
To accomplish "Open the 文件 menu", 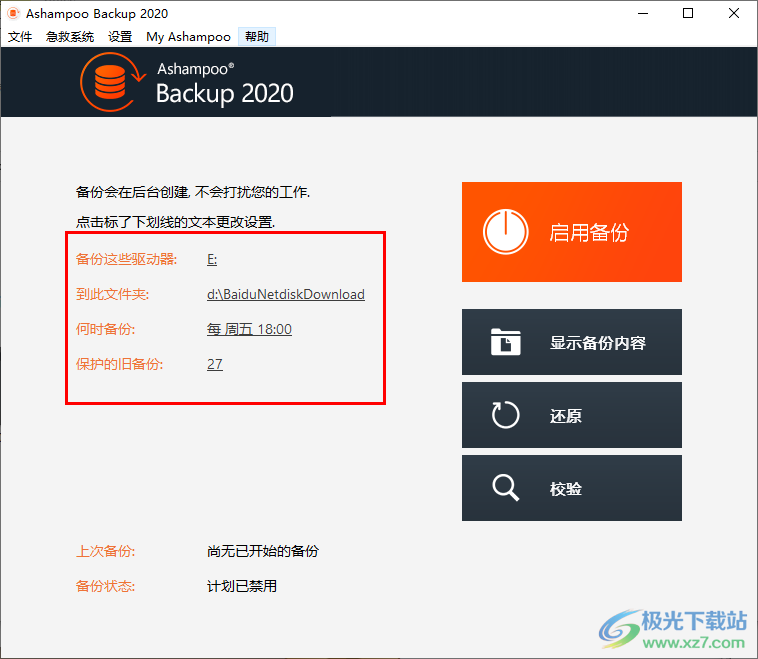I will point(20,37).
